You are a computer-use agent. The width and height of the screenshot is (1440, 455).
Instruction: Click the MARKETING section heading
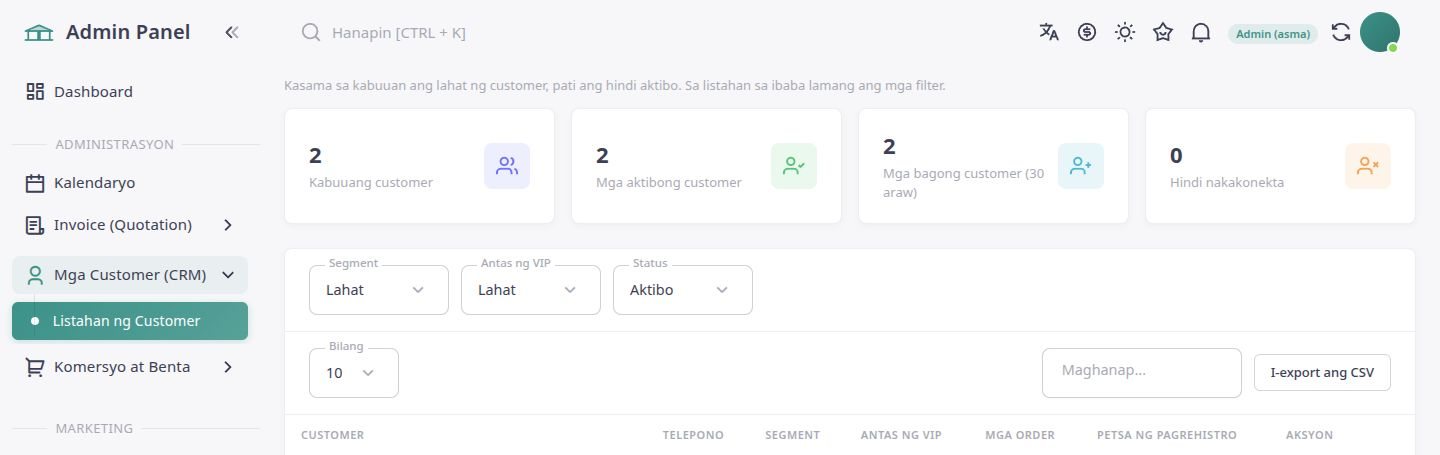[94, 428]
